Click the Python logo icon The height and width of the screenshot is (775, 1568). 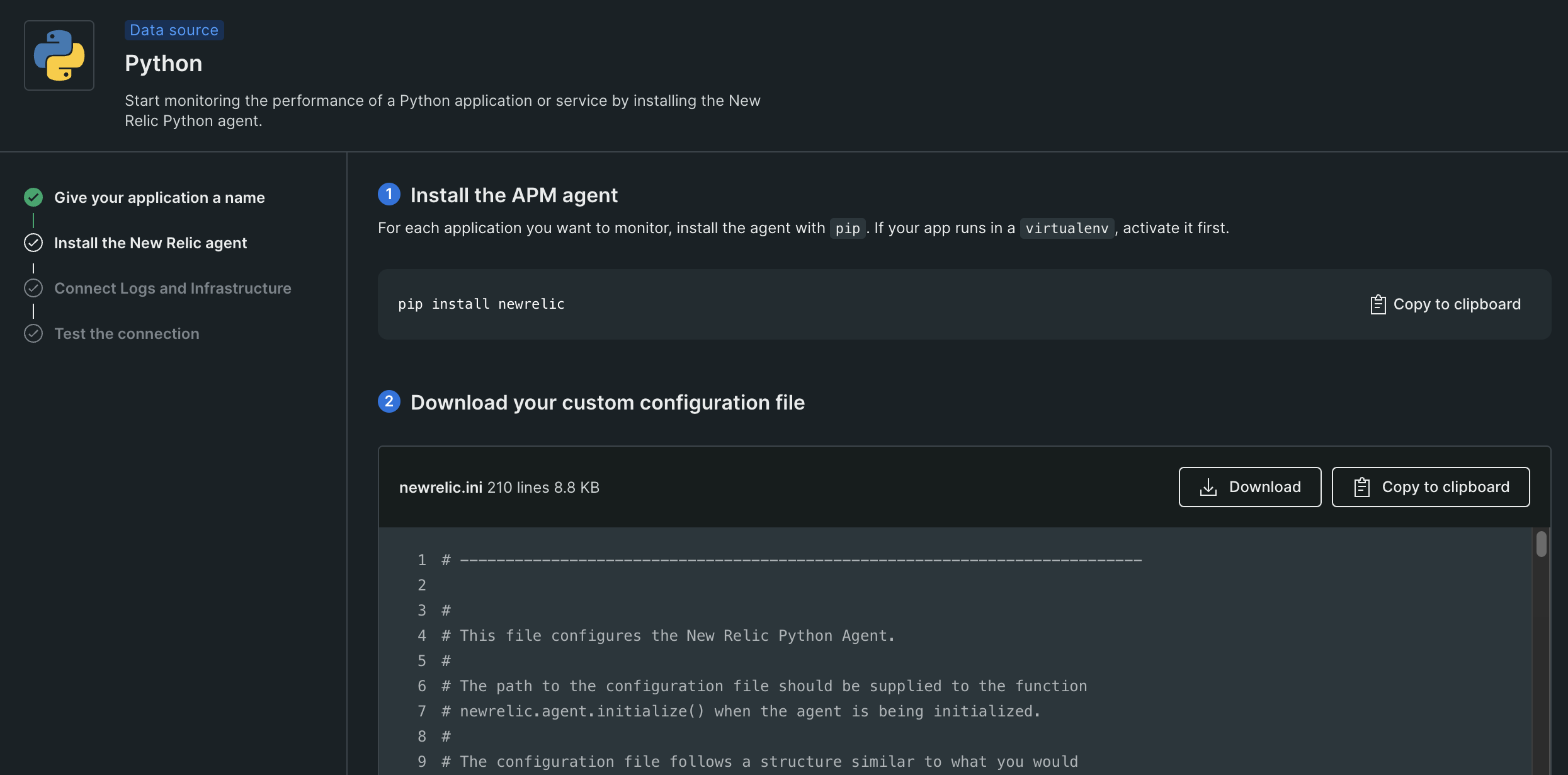(59, 55)
